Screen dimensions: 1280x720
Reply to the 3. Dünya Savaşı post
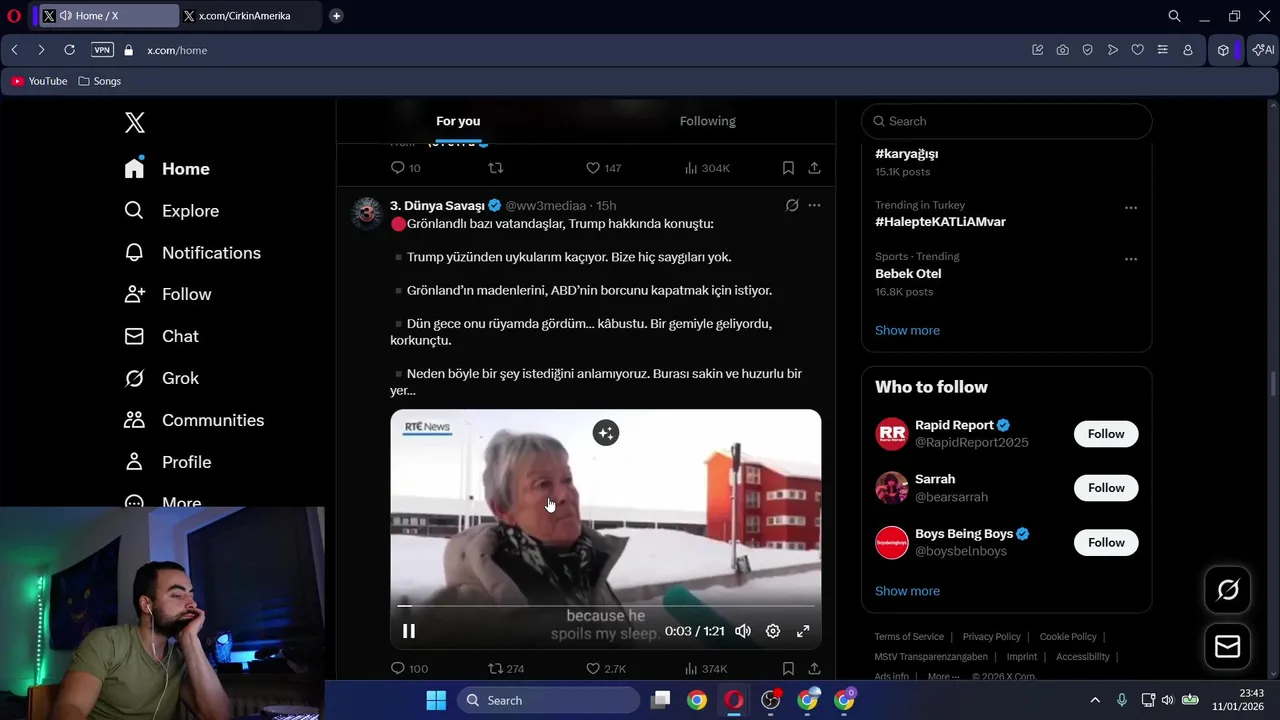coord(408,669)
